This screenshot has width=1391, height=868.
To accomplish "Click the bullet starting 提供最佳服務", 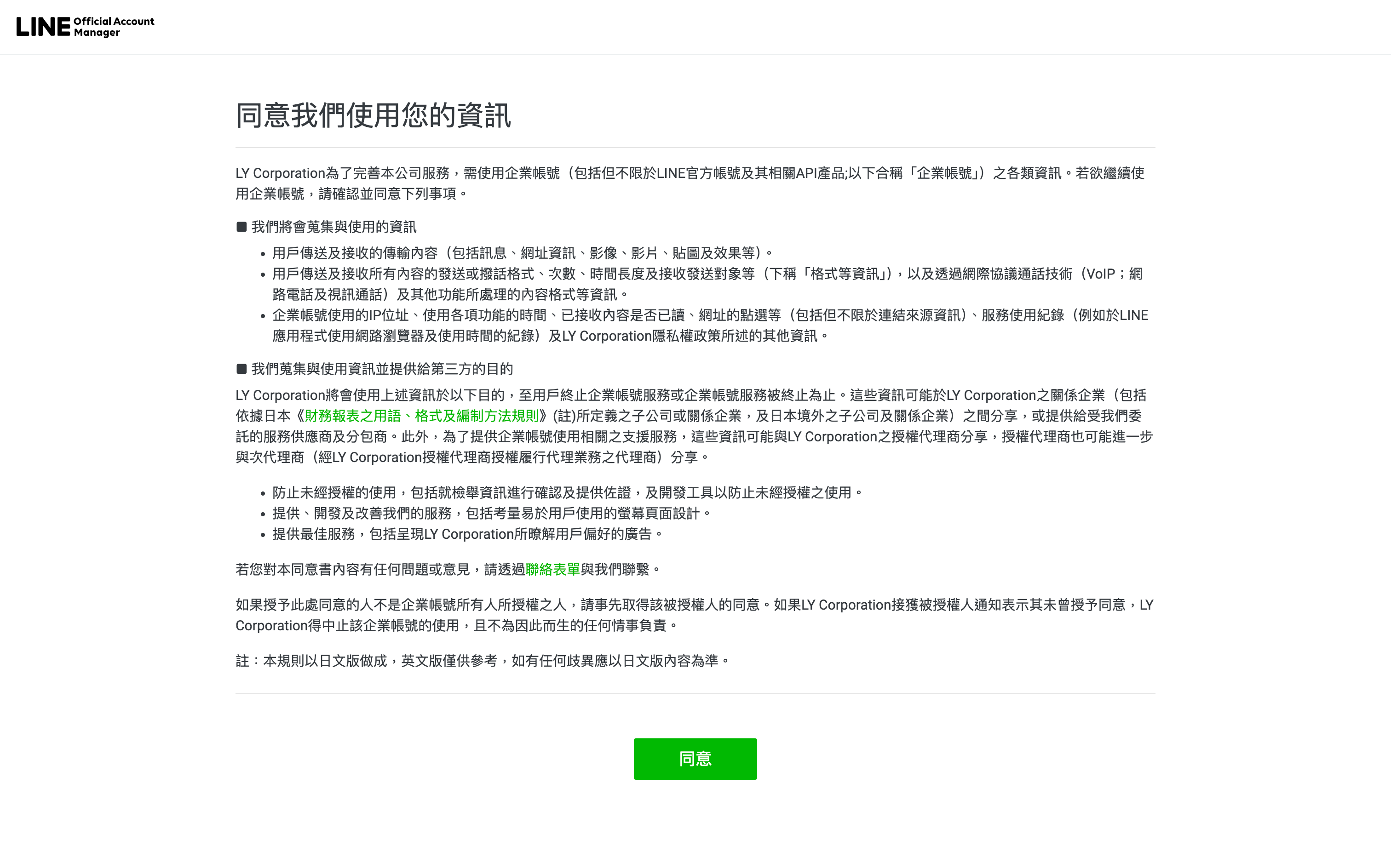I will click(x=467, y=534).
